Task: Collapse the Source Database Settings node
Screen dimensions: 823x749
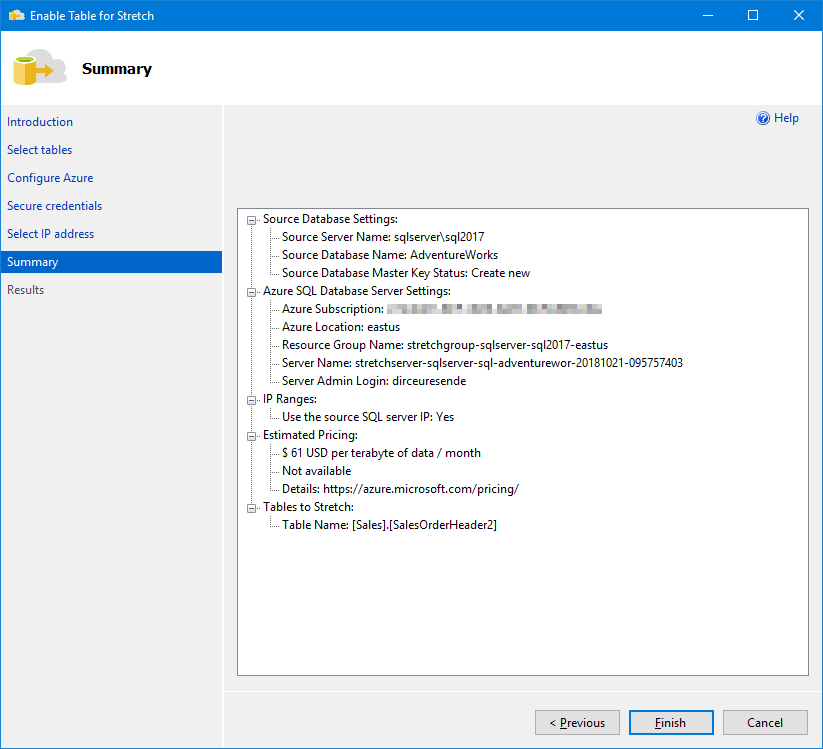Action: tap(251, 220)
